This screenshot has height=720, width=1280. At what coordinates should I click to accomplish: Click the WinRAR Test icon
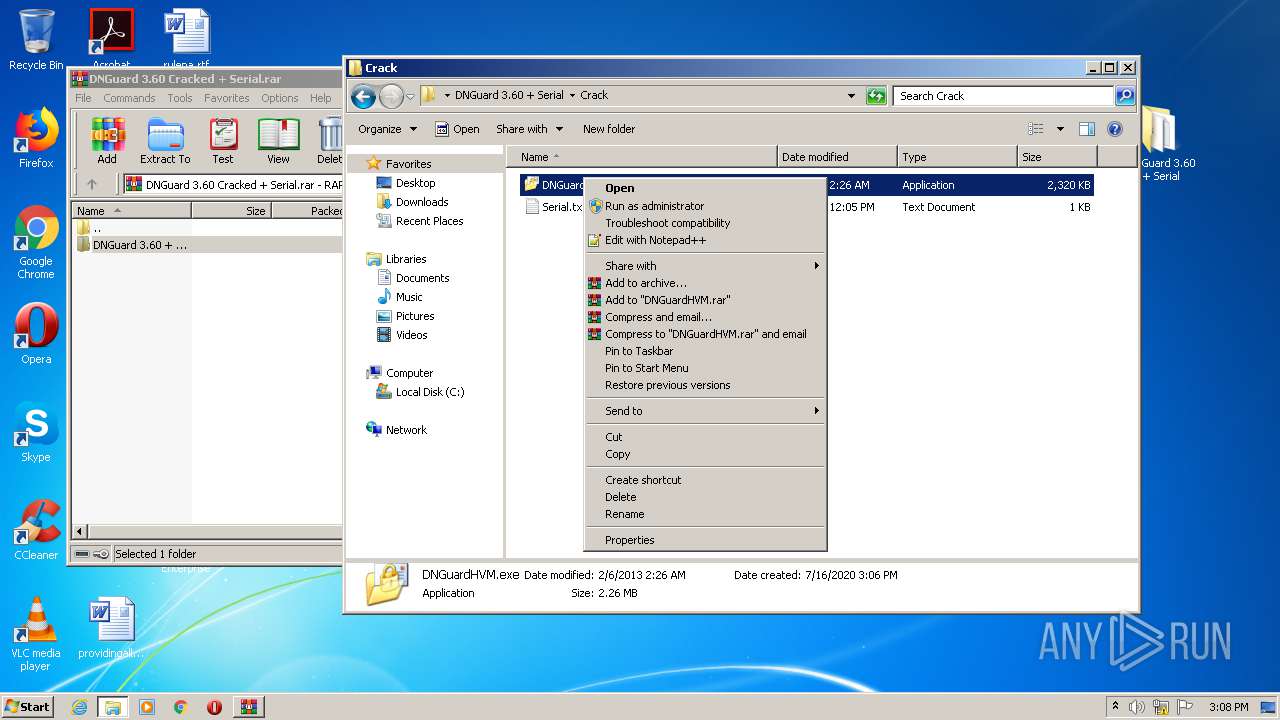tap(223, 140)
